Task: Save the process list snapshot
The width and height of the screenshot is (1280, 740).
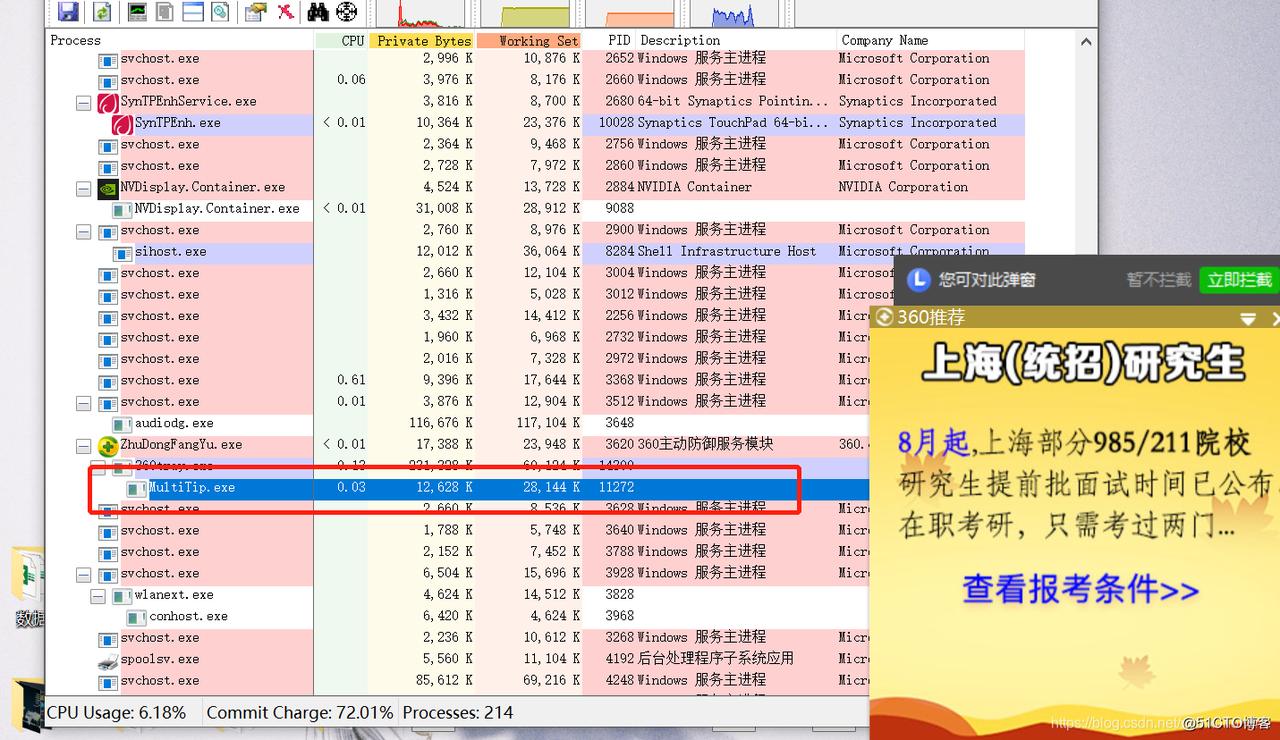Action: [68, 12]
